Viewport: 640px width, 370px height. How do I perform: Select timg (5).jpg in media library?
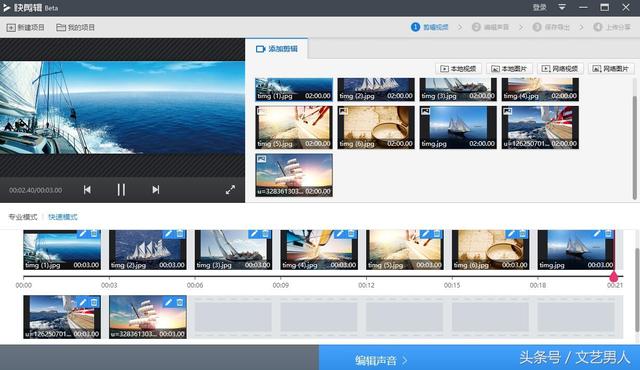[x=294, y=127]
